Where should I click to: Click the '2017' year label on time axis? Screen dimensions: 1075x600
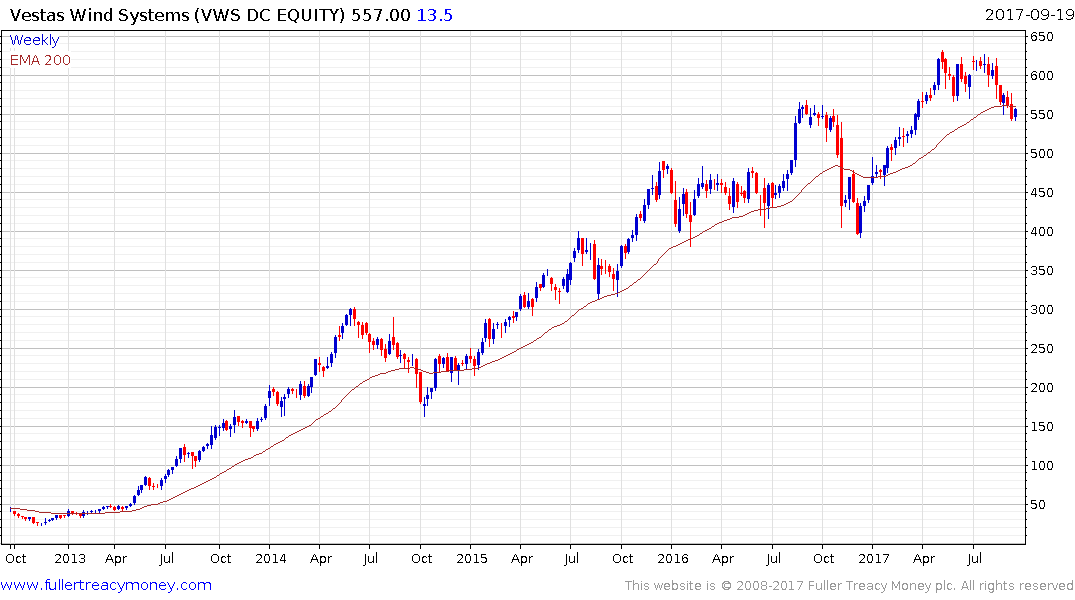pyautogui.click(x=873, y=559)
